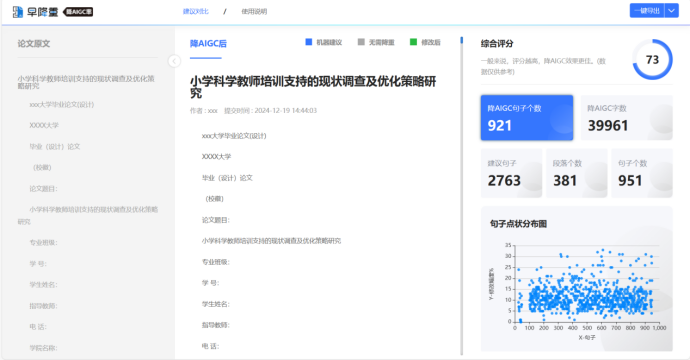This screenshot has width=690, height=360.
Task: Click the 一键导出 export button
Action: (x=647, y=11)
